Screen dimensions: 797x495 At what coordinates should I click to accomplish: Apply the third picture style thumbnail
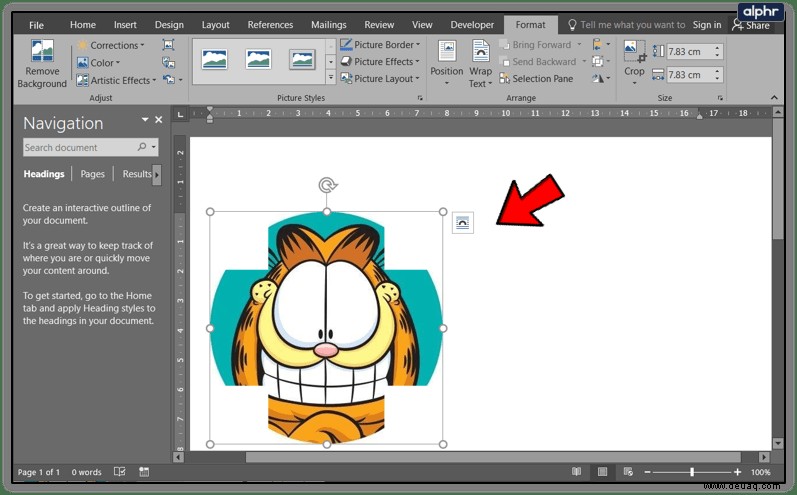pos(302,60)
